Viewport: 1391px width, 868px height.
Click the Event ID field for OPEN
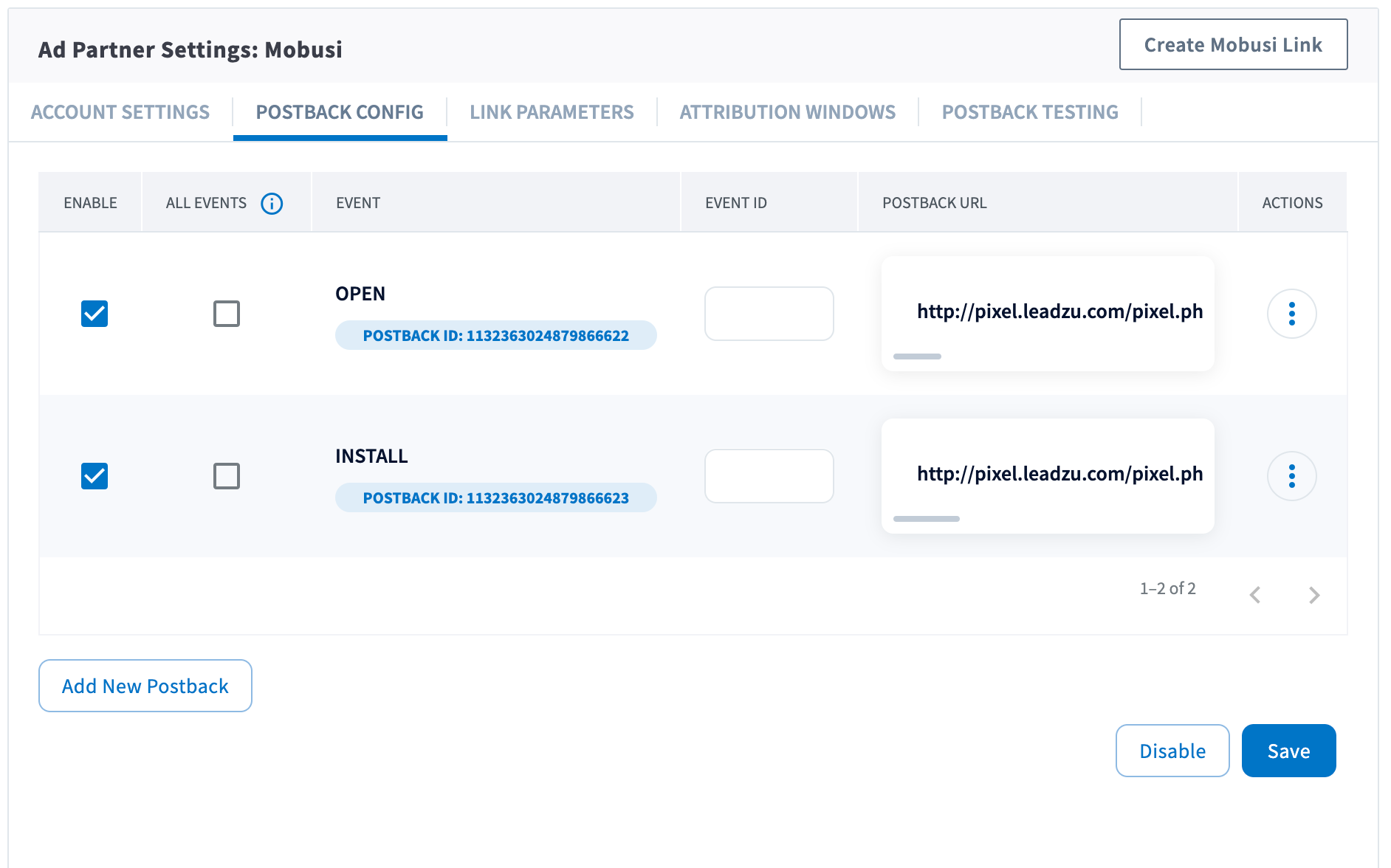pos(769,314)
